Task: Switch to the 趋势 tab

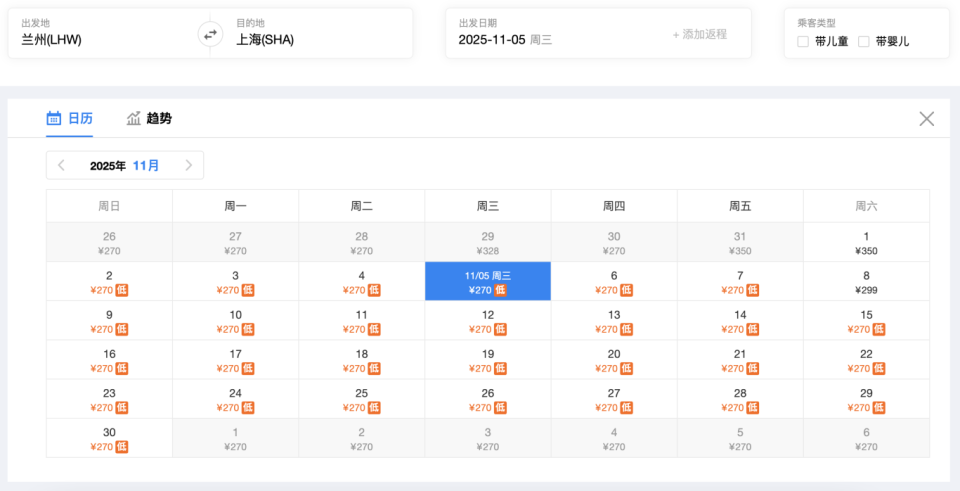Action: tap(159, 119)
